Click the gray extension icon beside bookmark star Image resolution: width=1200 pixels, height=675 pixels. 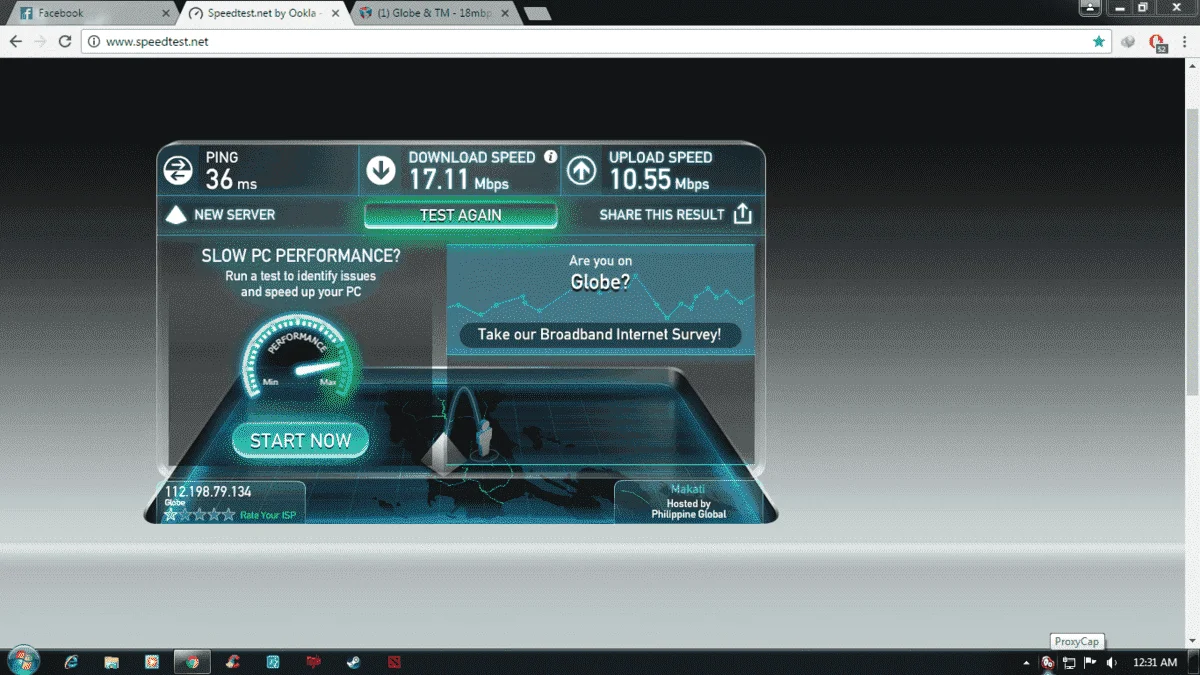pos(1128,42)
